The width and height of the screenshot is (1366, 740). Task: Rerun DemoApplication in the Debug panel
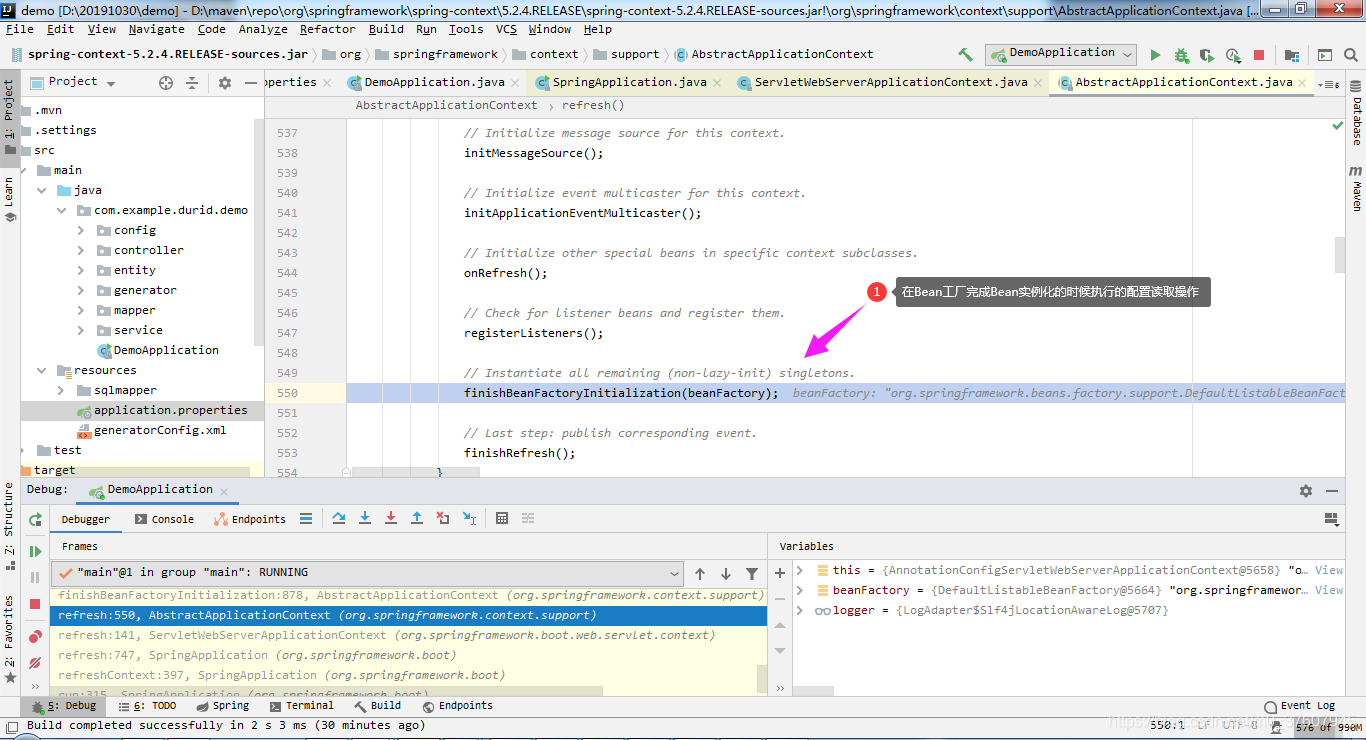[35, 519]
